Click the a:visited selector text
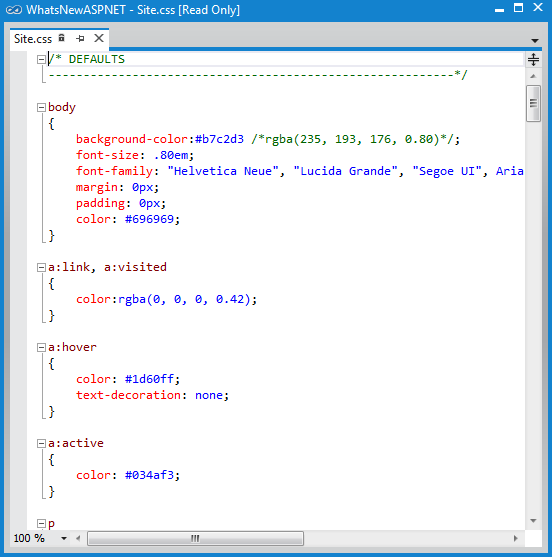The image size is (552, 557). coord(135,267)
